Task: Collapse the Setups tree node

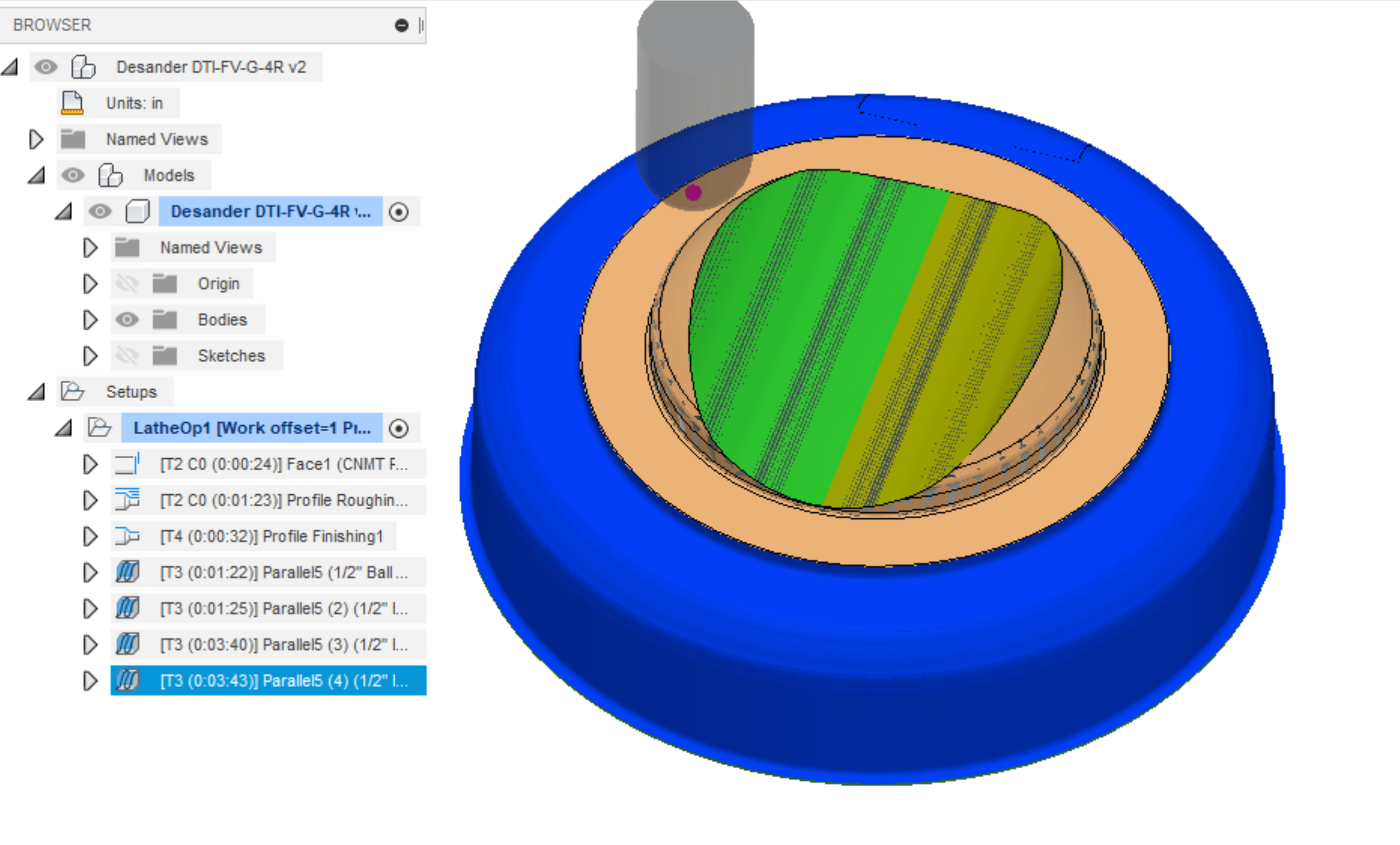Action: tap(36, 392)
